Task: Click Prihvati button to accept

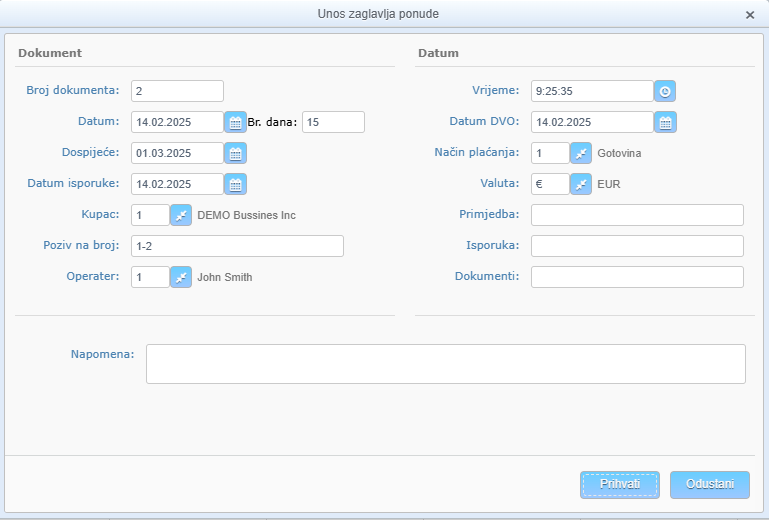Action: (620, 484)
